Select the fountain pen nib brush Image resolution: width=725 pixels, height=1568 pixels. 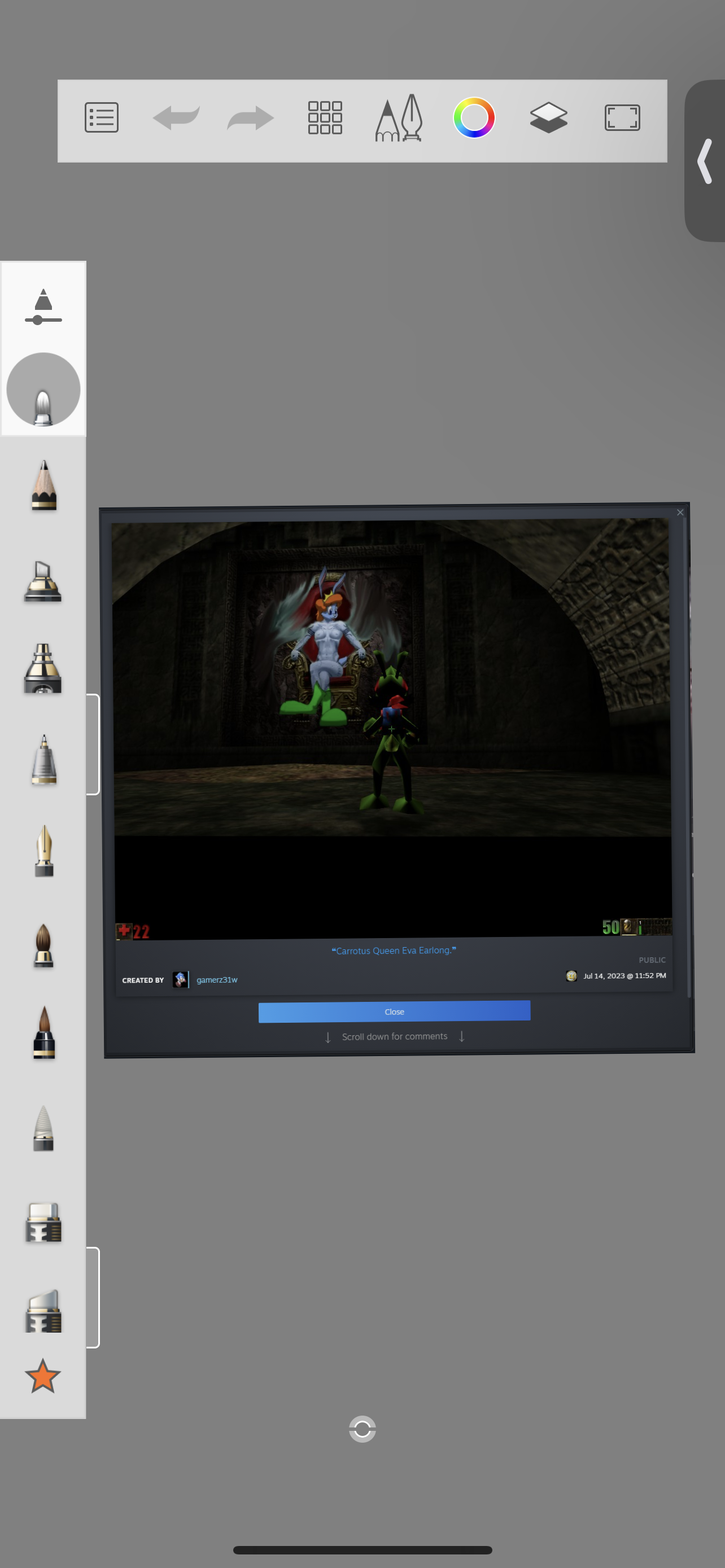(x=44, y=851)
